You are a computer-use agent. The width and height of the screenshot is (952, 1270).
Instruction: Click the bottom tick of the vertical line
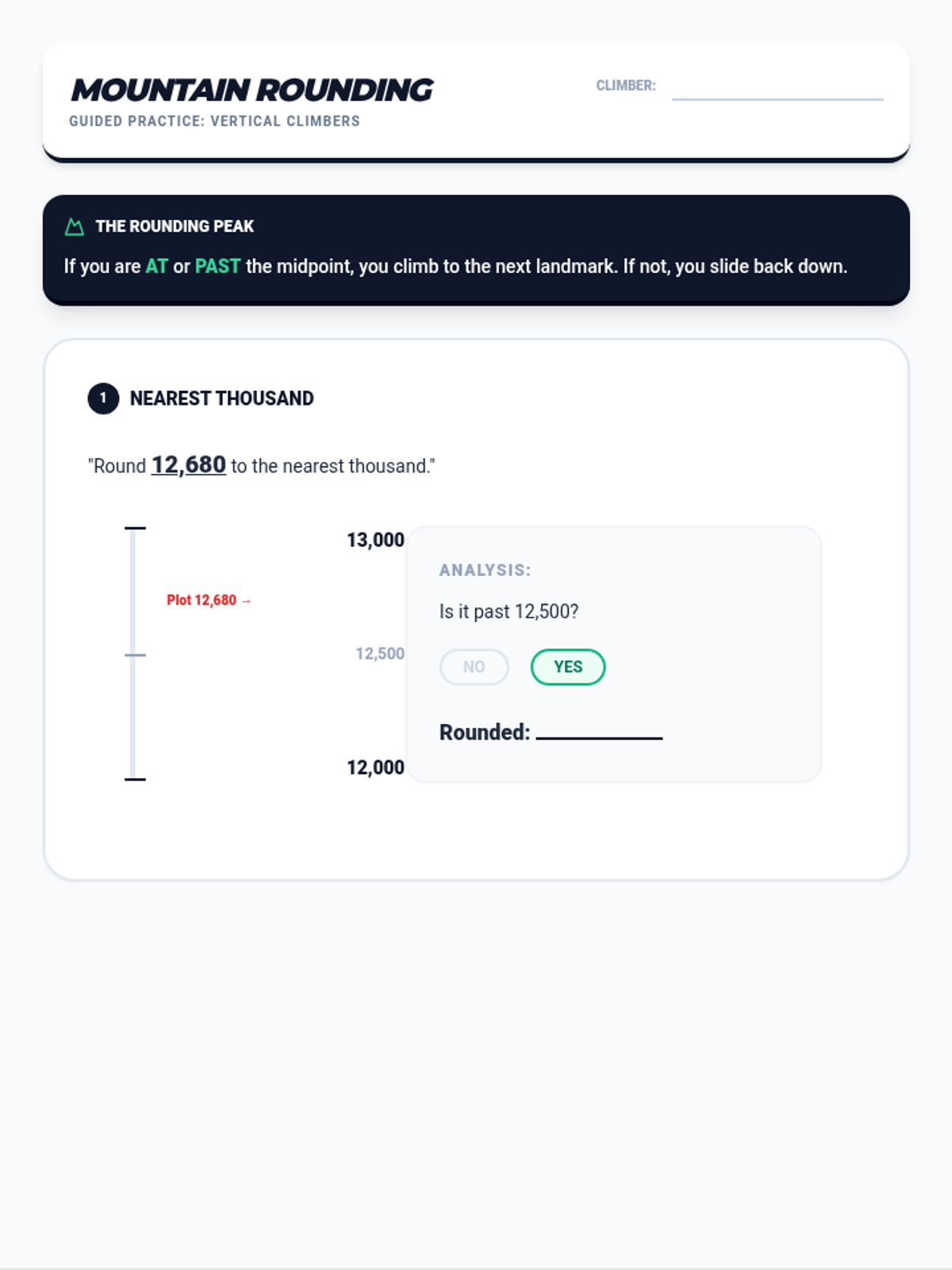[135, 779]
